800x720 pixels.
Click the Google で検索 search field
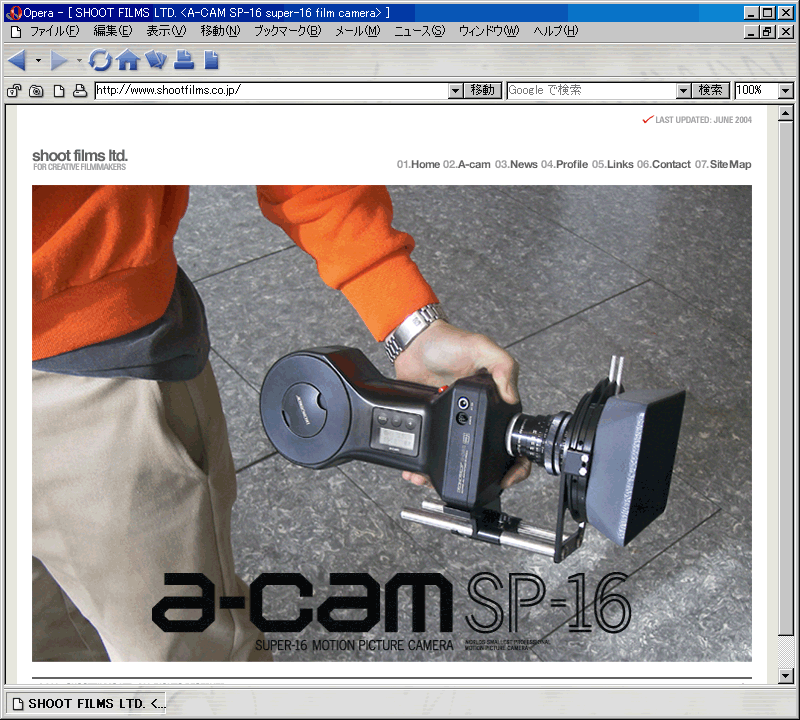click(x=592, y=91)
